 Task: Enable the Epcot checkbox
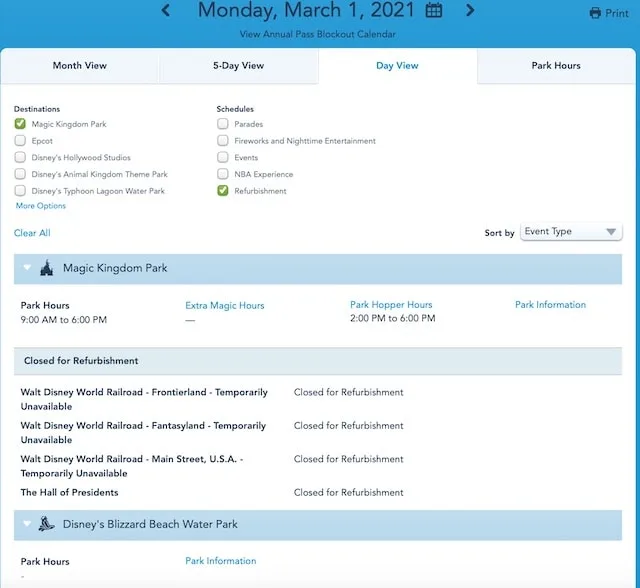(x=20, y=140)
